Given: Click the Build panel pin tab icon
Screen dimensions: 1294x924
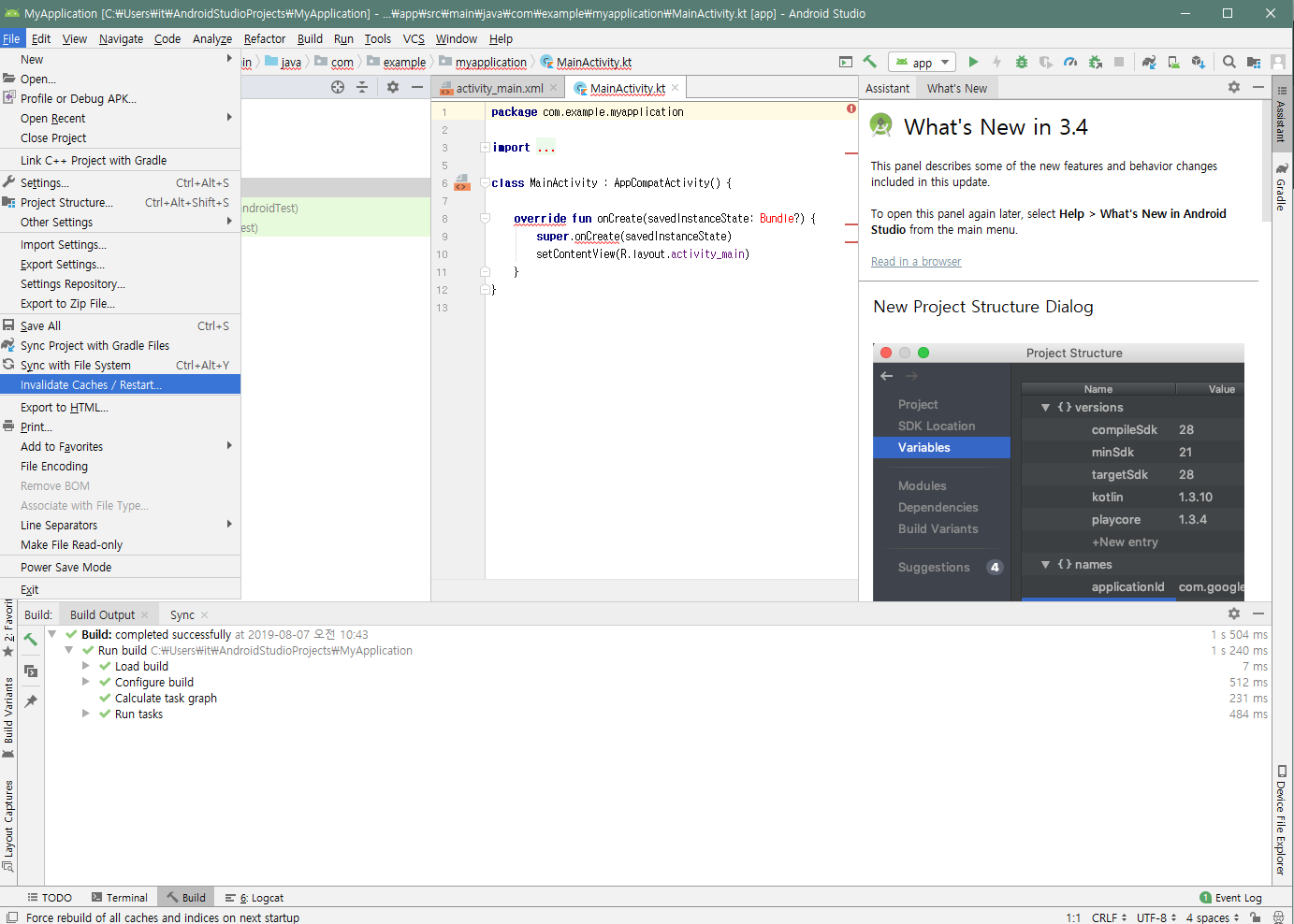Looking at the screenshot, I should click(31, 700).
